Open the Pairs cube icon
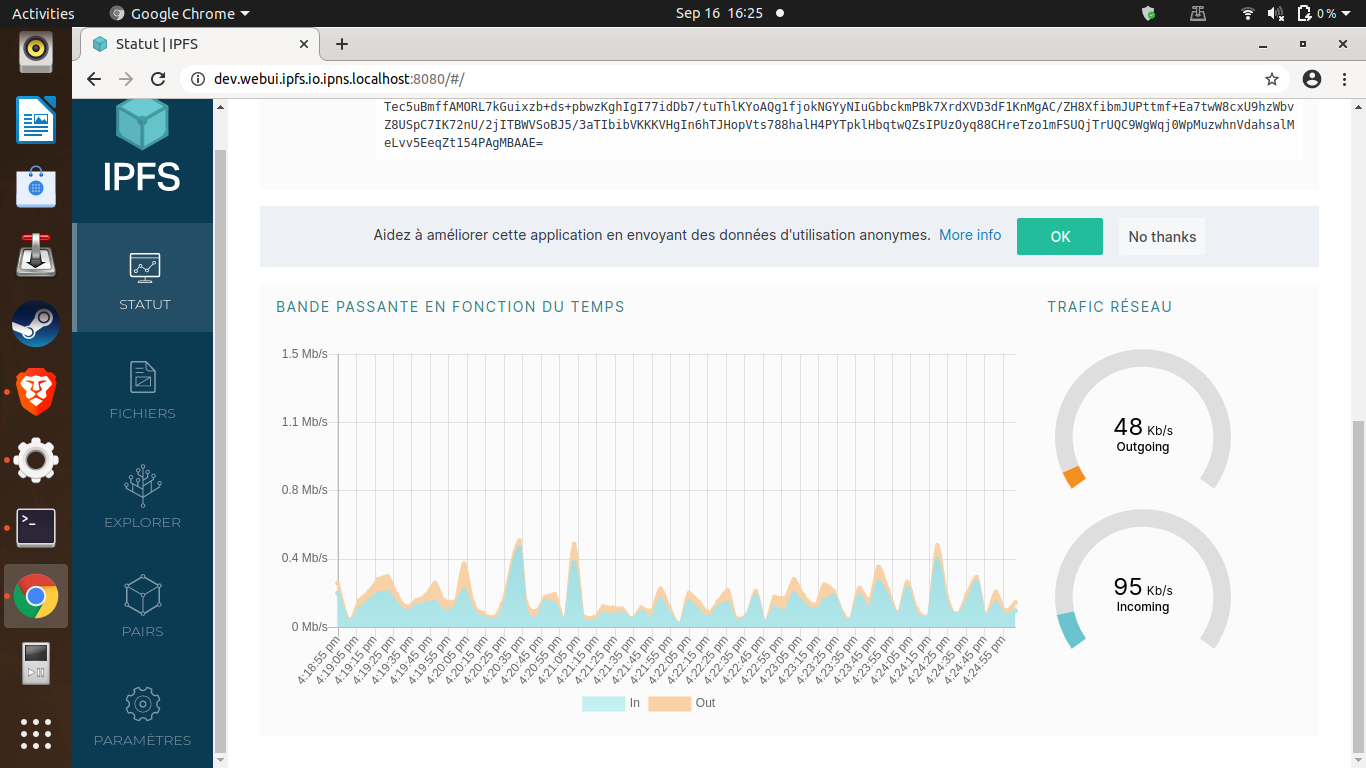 (x=143, y=595)
